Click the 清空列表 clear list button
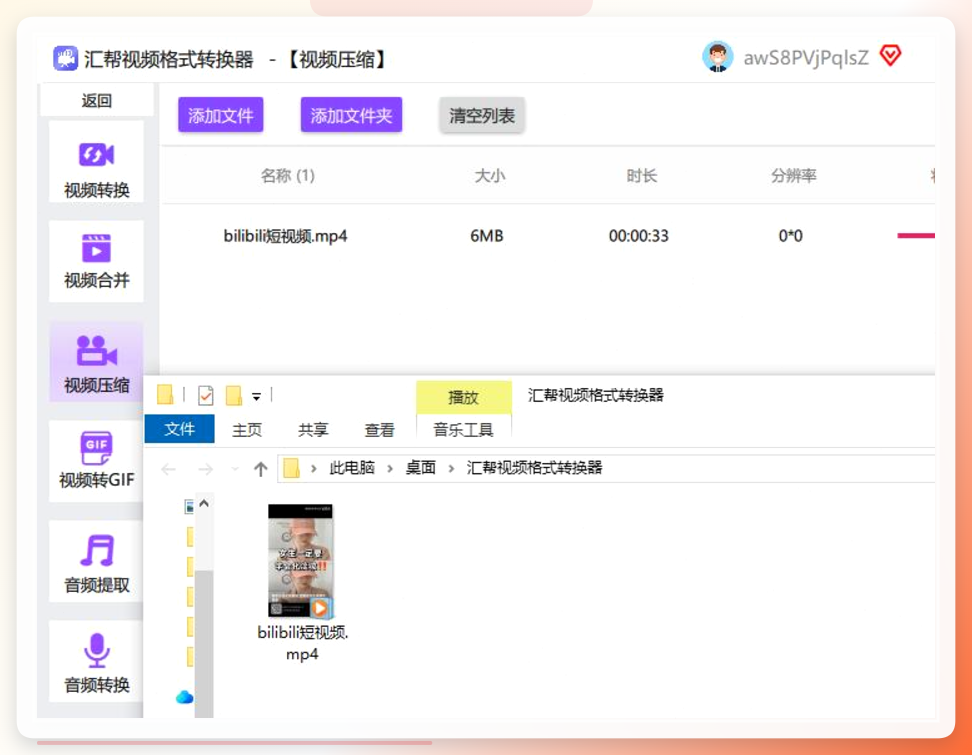The height and width of the screenshot is (755, 972). pos(482,115)
